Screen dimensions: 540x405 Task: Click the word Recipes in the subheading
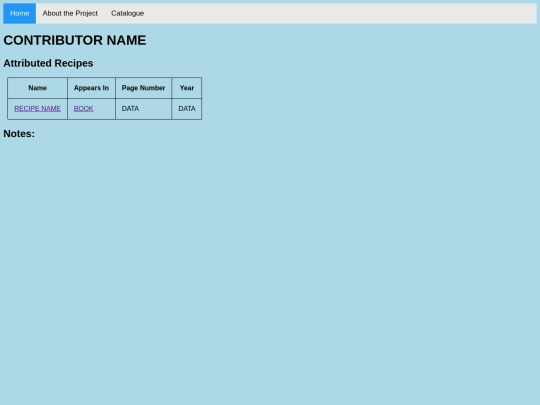(74, 63)
